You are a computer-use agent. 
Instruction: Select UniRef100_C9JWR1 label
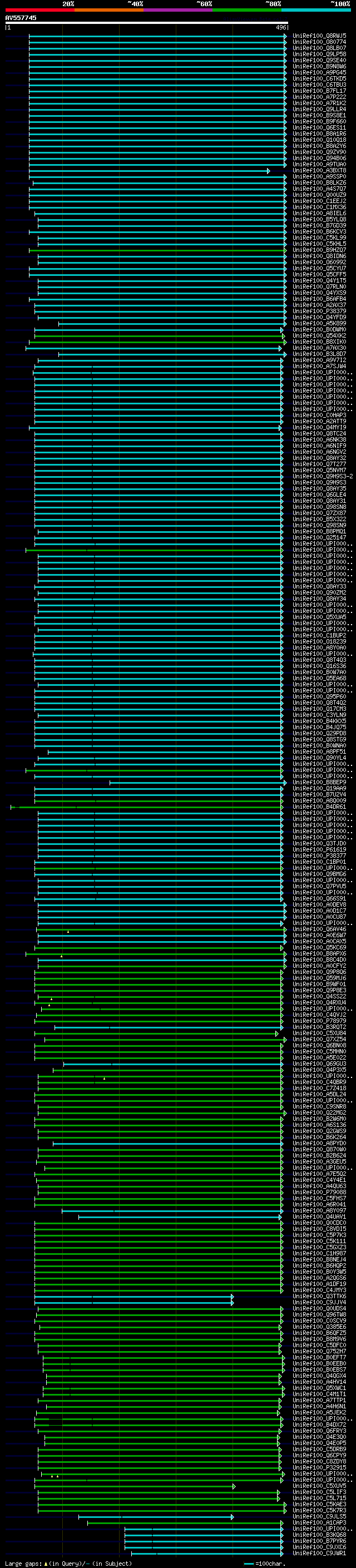(x=319, y=1553)
